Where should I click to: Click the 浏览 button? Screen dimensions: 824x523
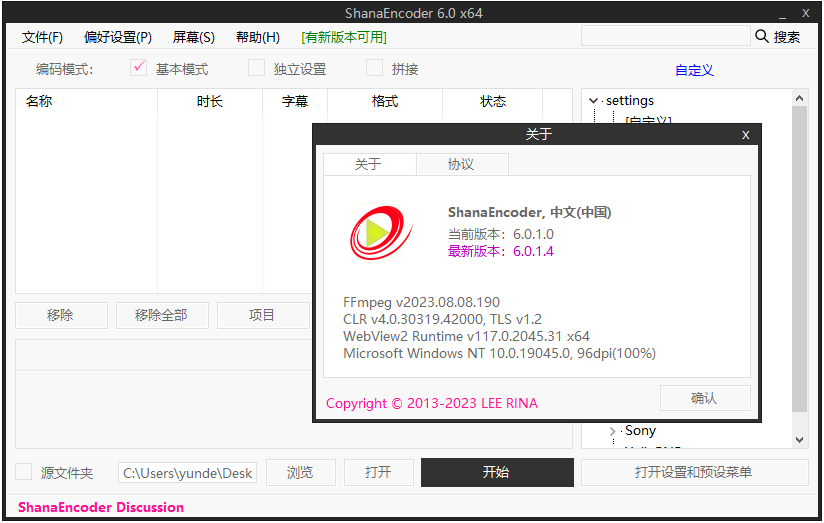pos(301,472)
